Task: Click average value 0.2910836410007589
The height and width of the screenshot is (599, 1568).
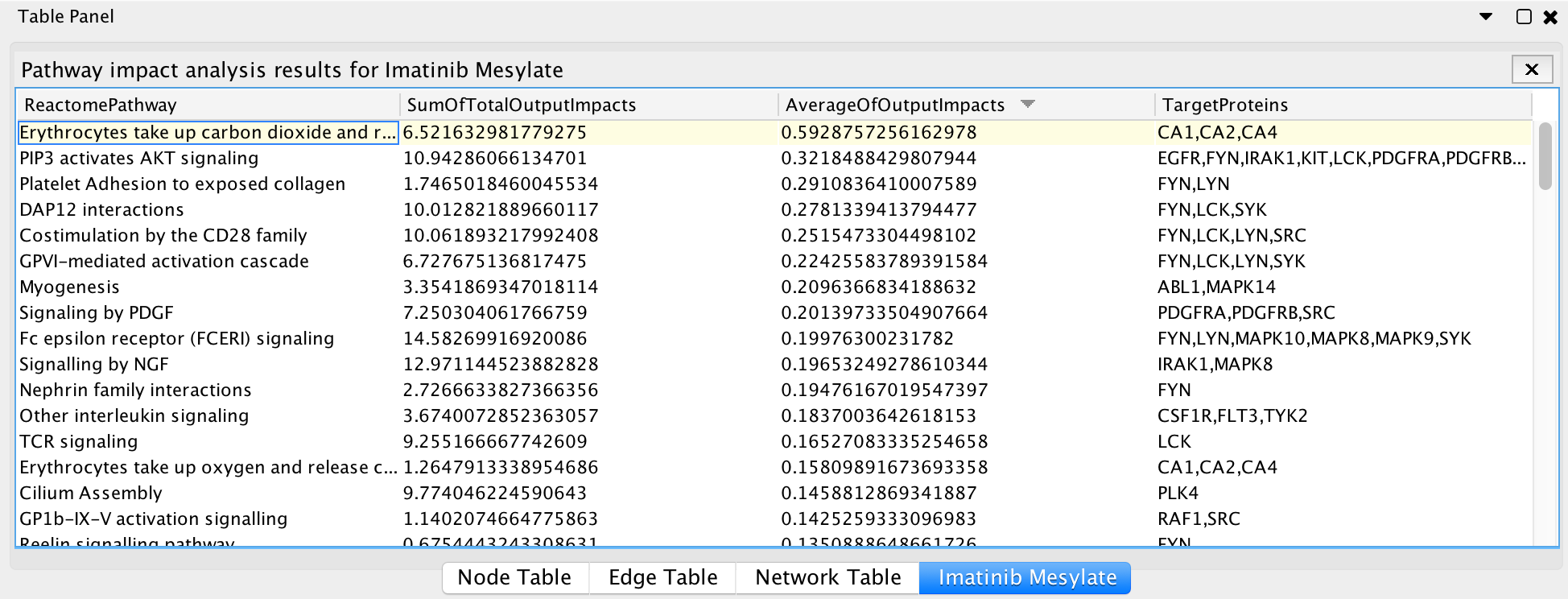Action: [879, 184]
